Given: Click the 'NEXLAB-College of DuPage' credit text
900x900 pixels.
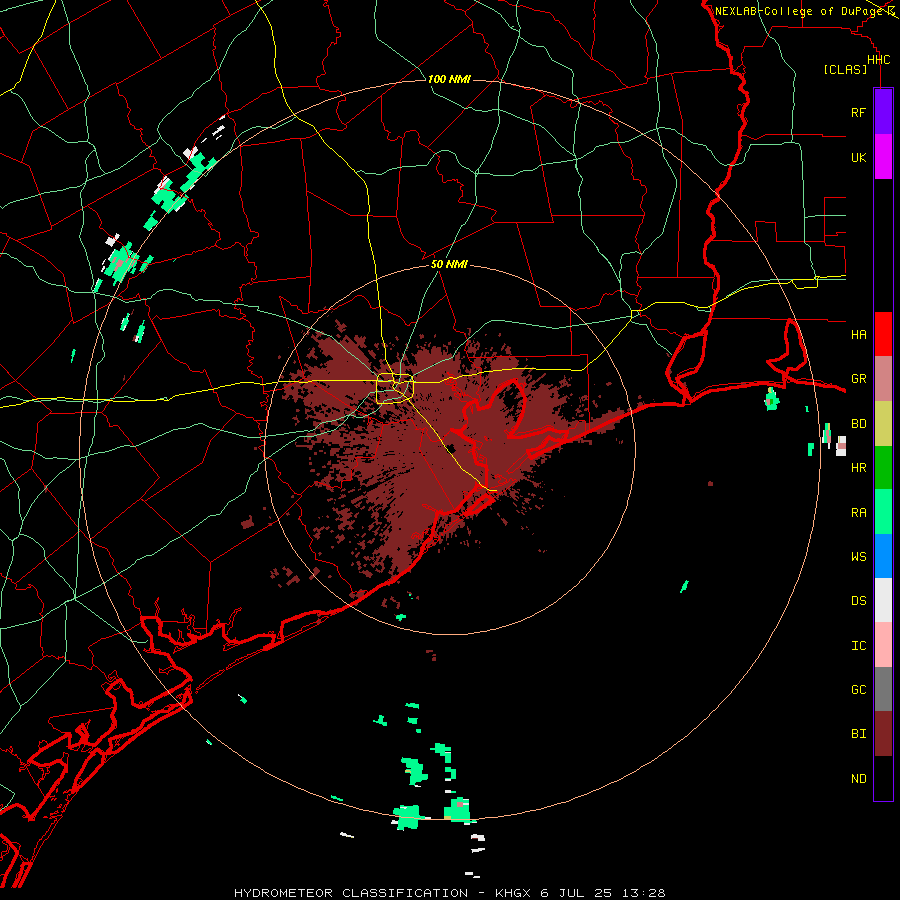Looking at the screenshot, I should click(x=798, y=11).
